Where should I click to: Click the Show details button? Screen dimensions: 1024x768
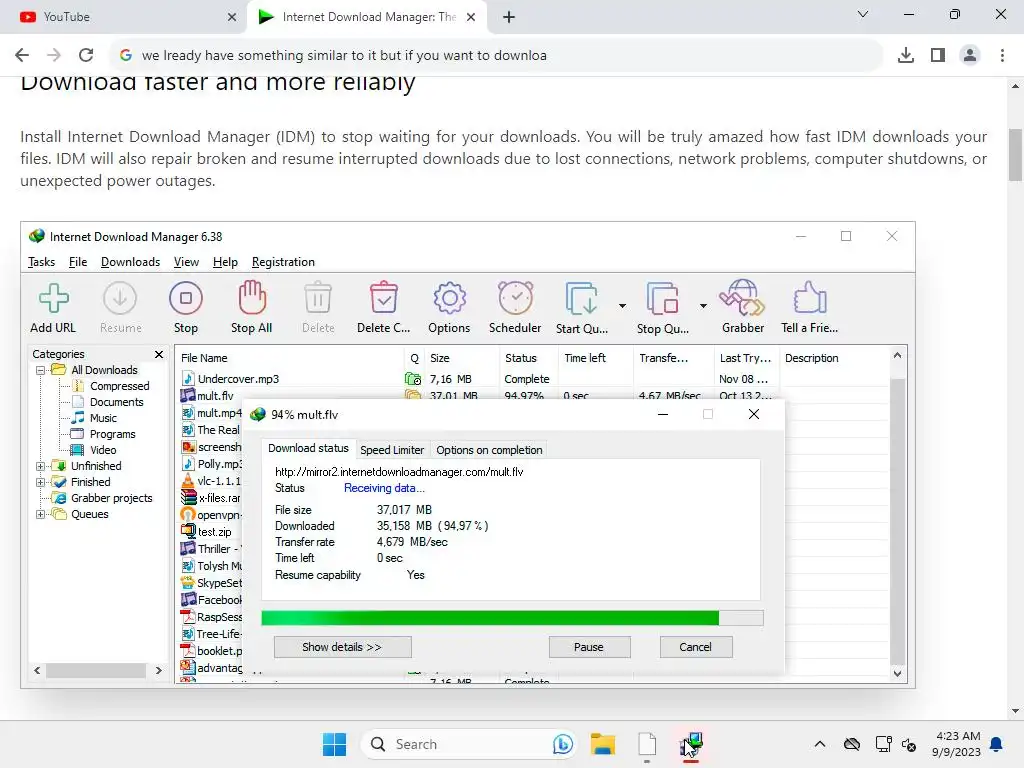[x=342, y=647]
